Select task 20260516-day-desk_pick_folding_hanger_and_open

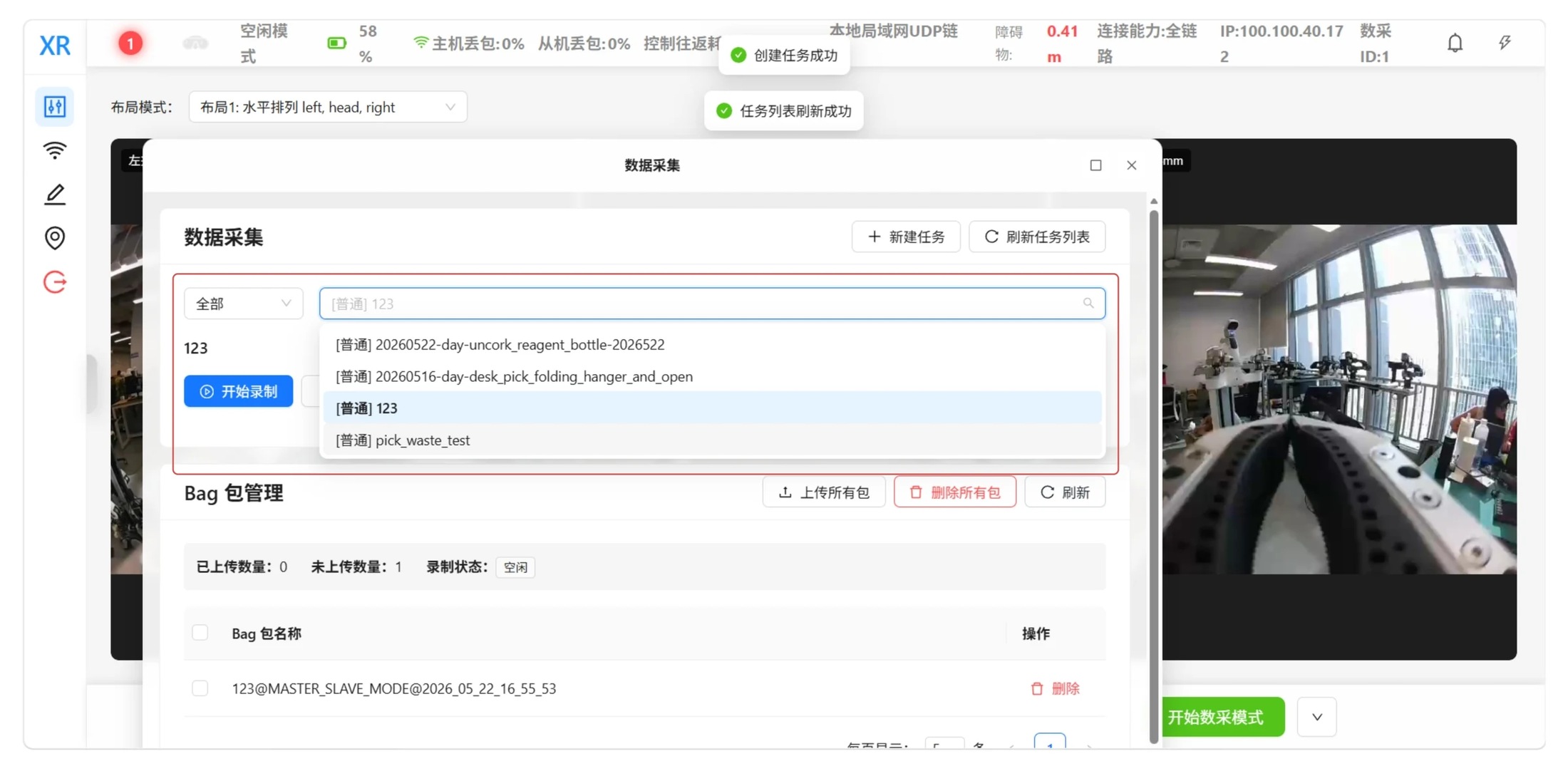pyautogui.click(x=712, y=376)
